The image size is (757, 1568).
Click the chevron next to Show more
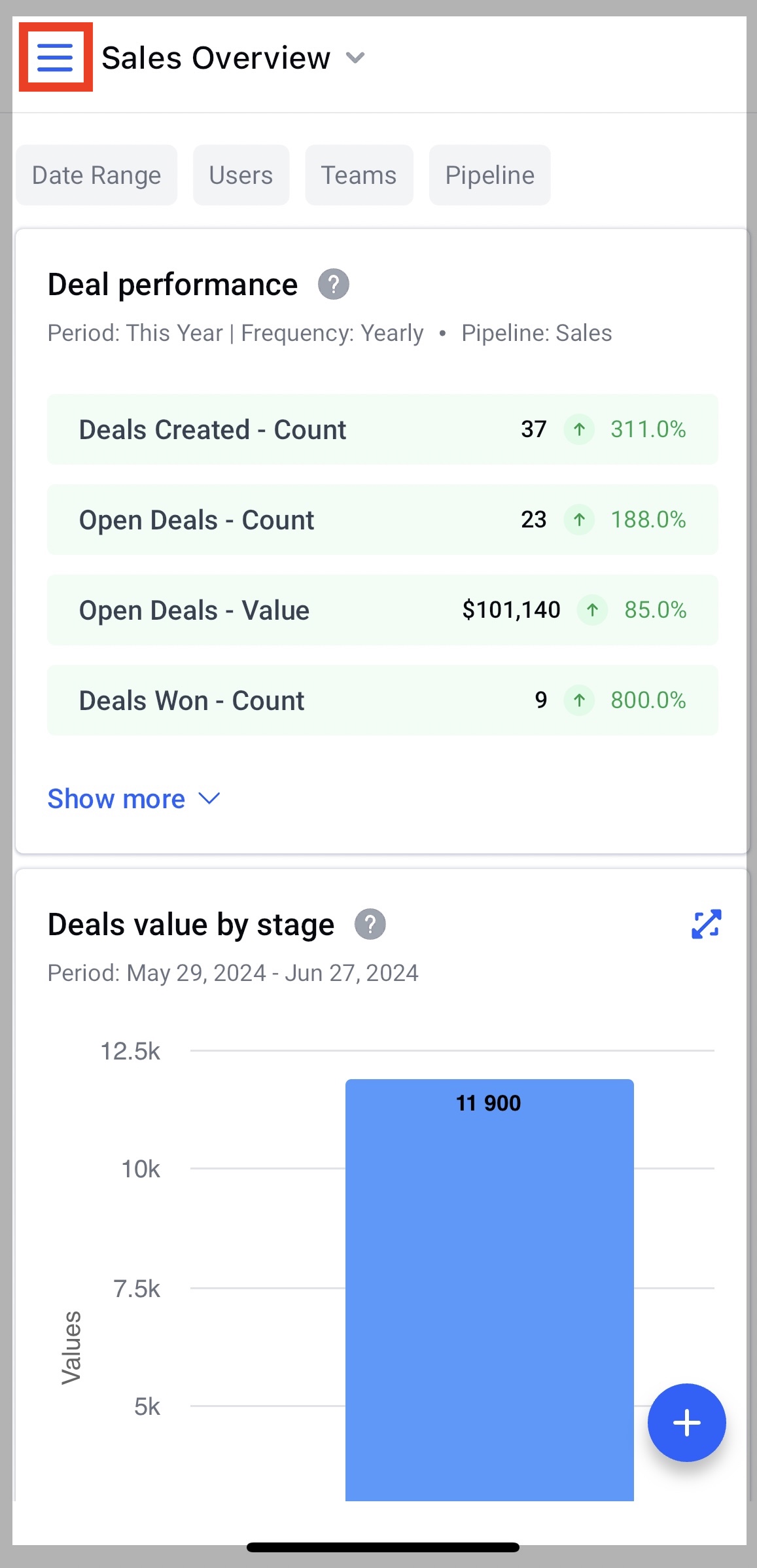209,798
